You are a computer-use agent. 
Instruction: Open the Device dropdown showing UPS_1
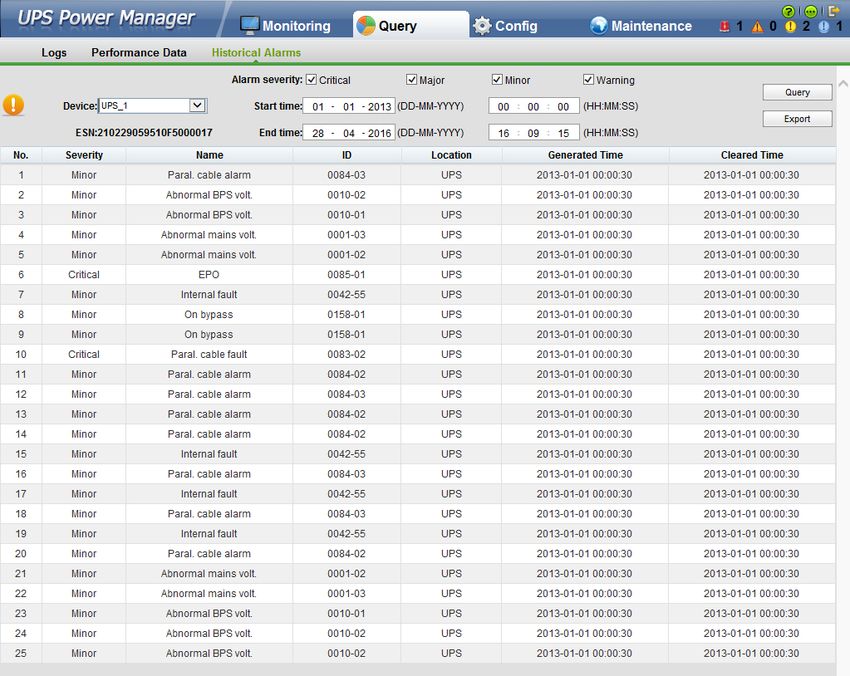tap(152, 106)
